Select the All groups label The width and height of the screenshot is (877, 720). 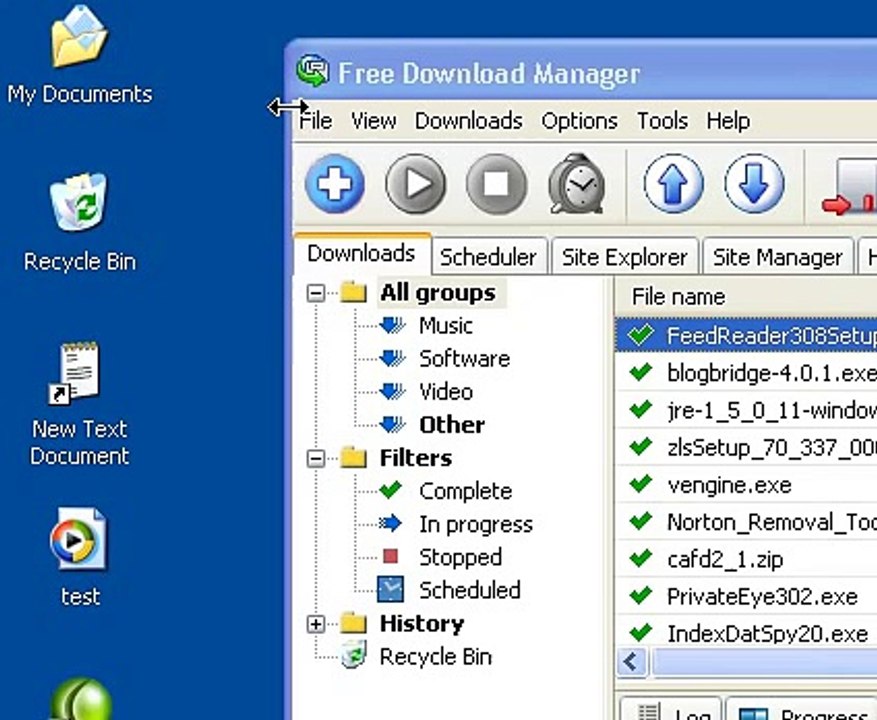(438, 293)
